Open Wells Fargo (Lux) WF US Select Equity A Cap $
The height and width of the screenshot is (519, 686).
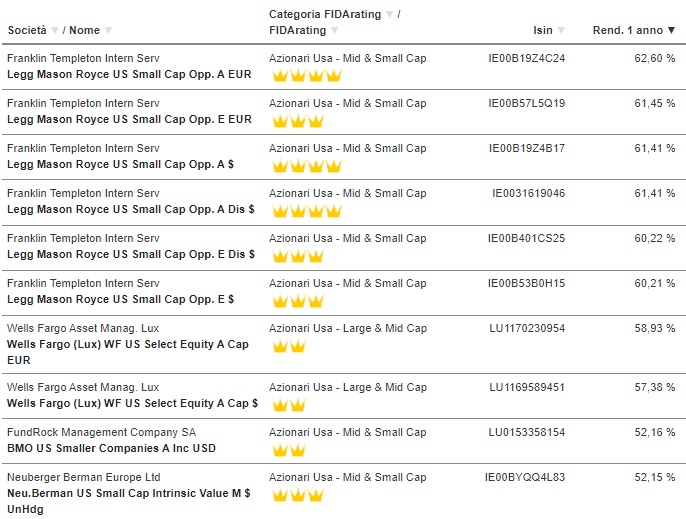(x=133, y=403)
